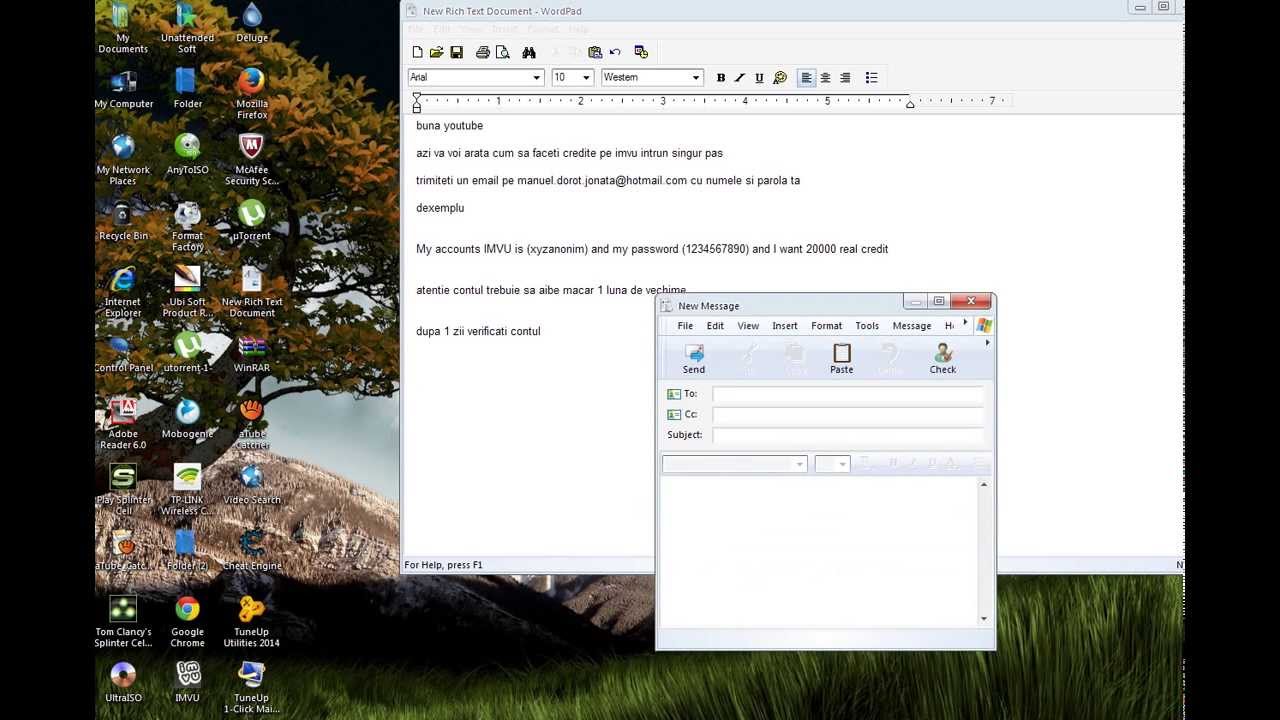Click the text 'dexemplu' in WordPad
The image size is (1280, 720).
click(x=440, y=208)
